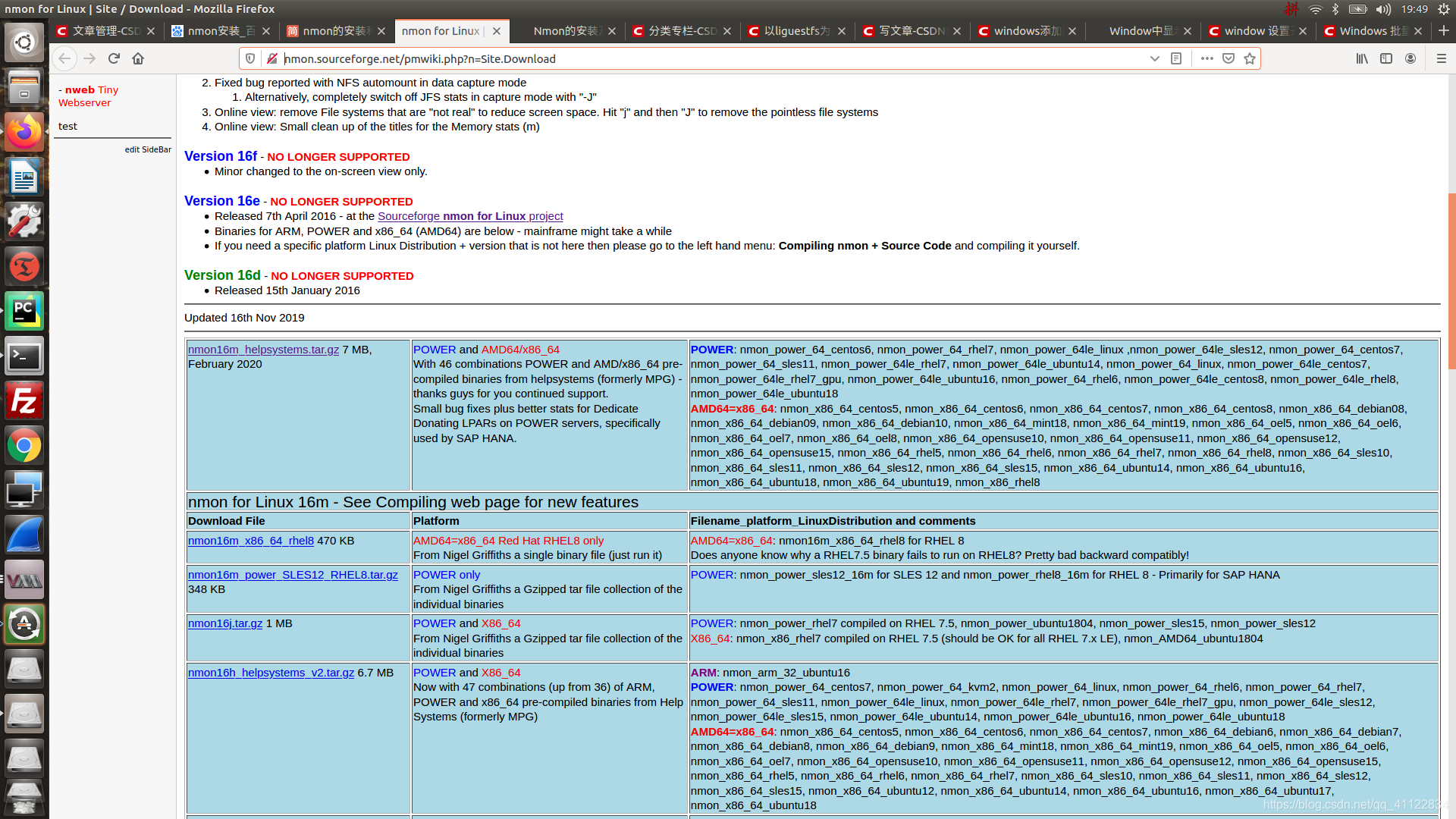This screenshot has width=1456, height=819.
Task: Reload the current page
Action: (114, 58)
